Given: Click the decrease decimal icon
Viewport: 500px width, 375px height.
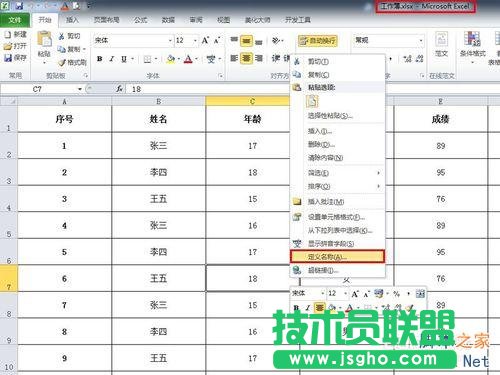Looking at the screenshot, I should [419, 59].
